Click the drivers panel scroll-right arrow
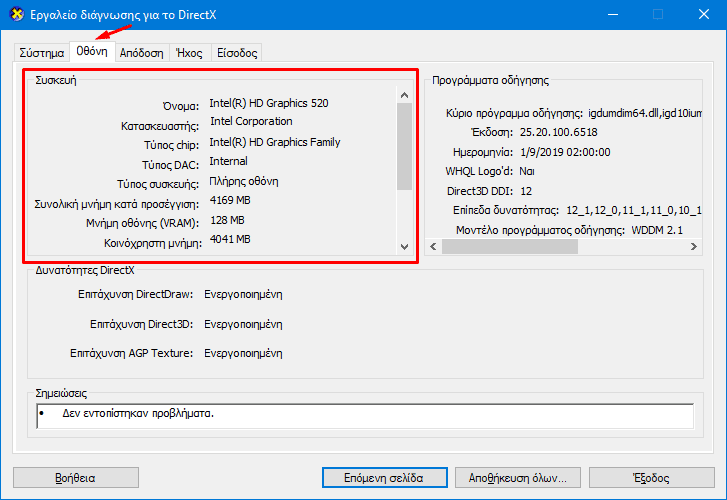This screenshot has width=727, height=500. click(694, 246)
